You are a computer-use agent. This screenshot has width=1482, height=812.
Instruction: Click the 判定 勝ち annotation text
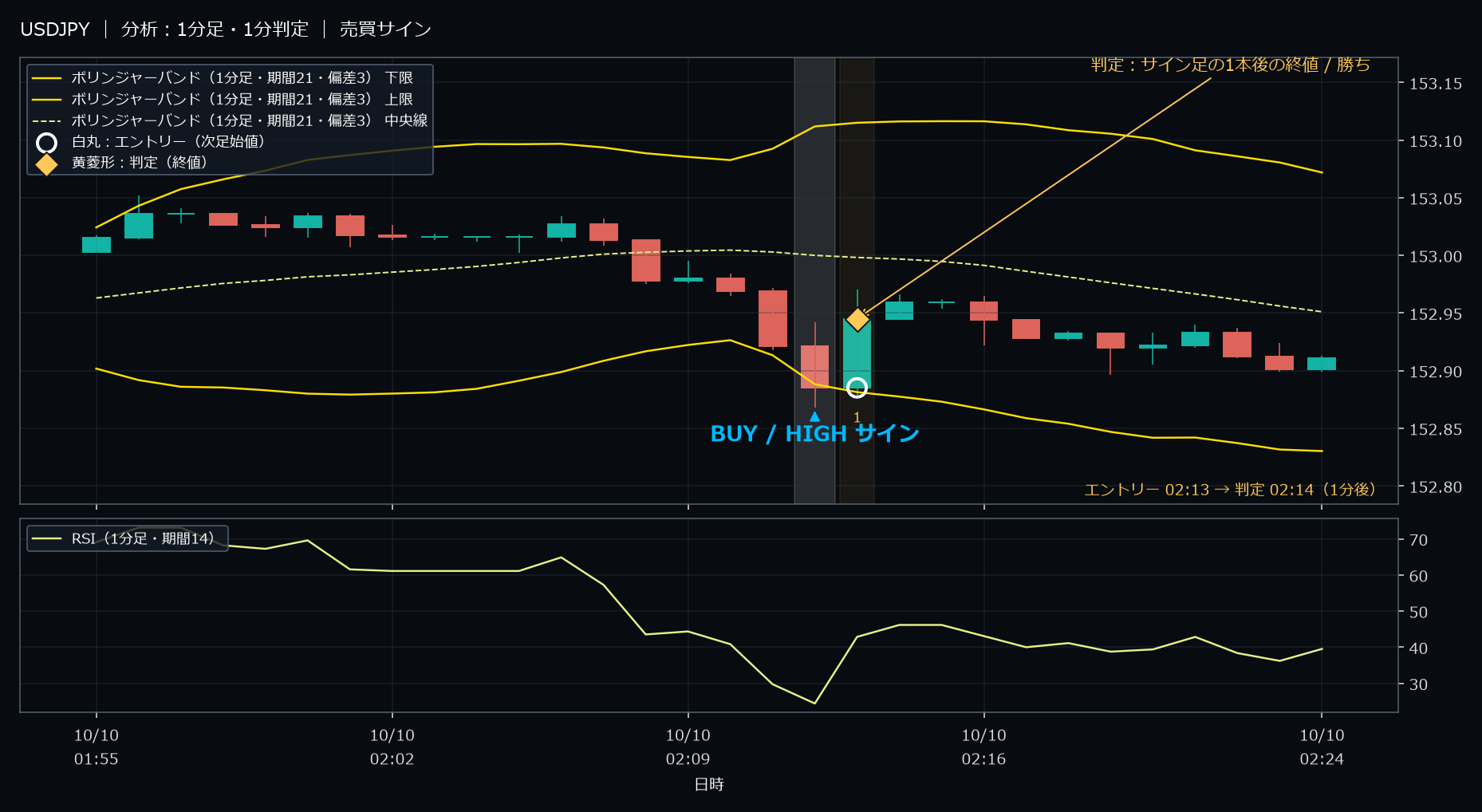1230,65
